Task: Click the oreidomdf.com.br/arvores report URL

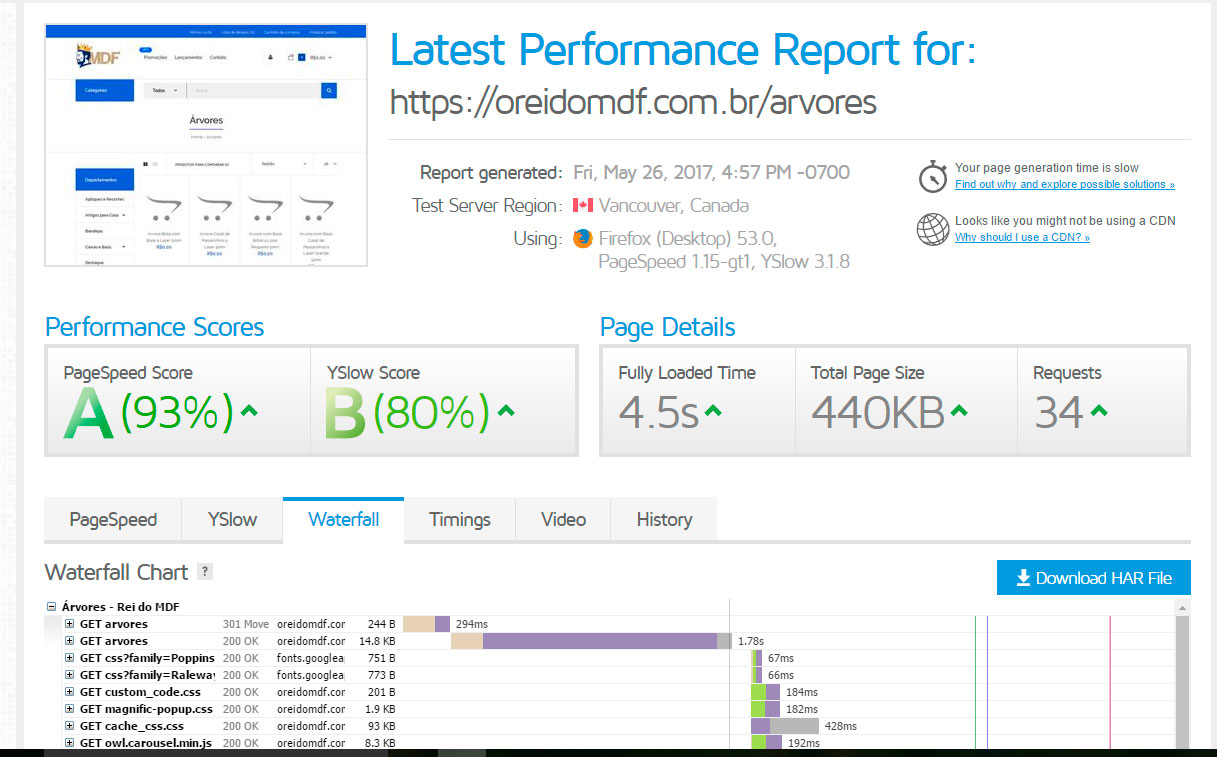Action: coord(633,102)
